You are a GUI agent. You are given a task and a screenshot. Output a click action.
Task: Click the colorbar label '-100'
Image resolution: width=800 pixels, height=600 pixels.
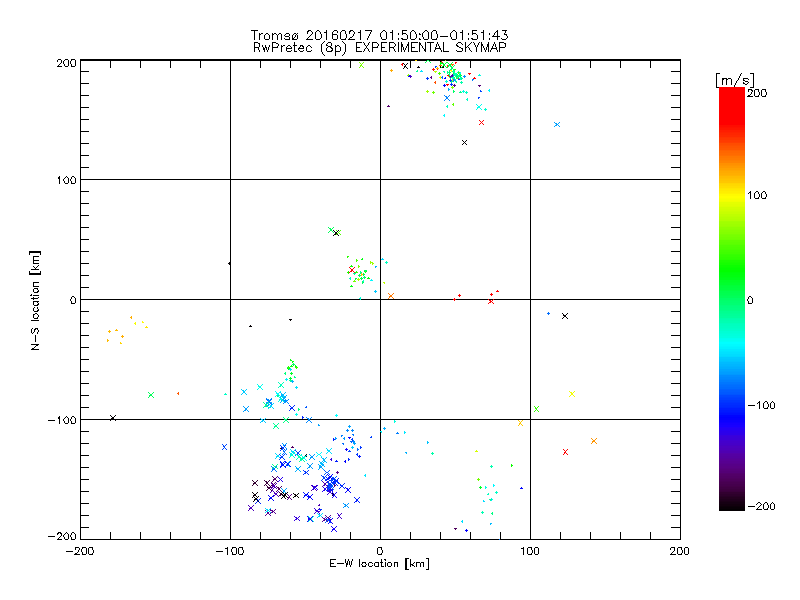tap(761, 405)
